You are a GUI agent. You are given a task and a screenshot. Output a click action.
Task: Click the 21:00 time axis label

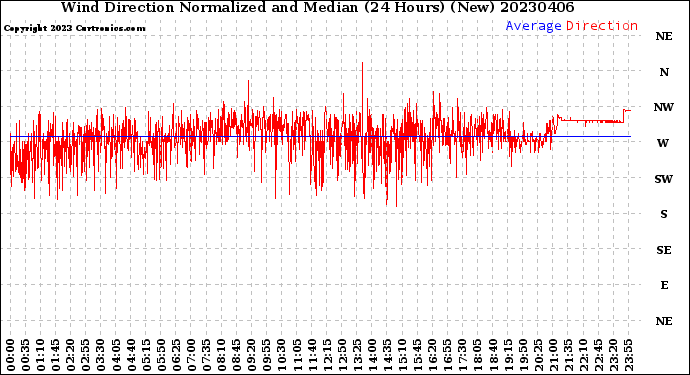tap(553, 355)
